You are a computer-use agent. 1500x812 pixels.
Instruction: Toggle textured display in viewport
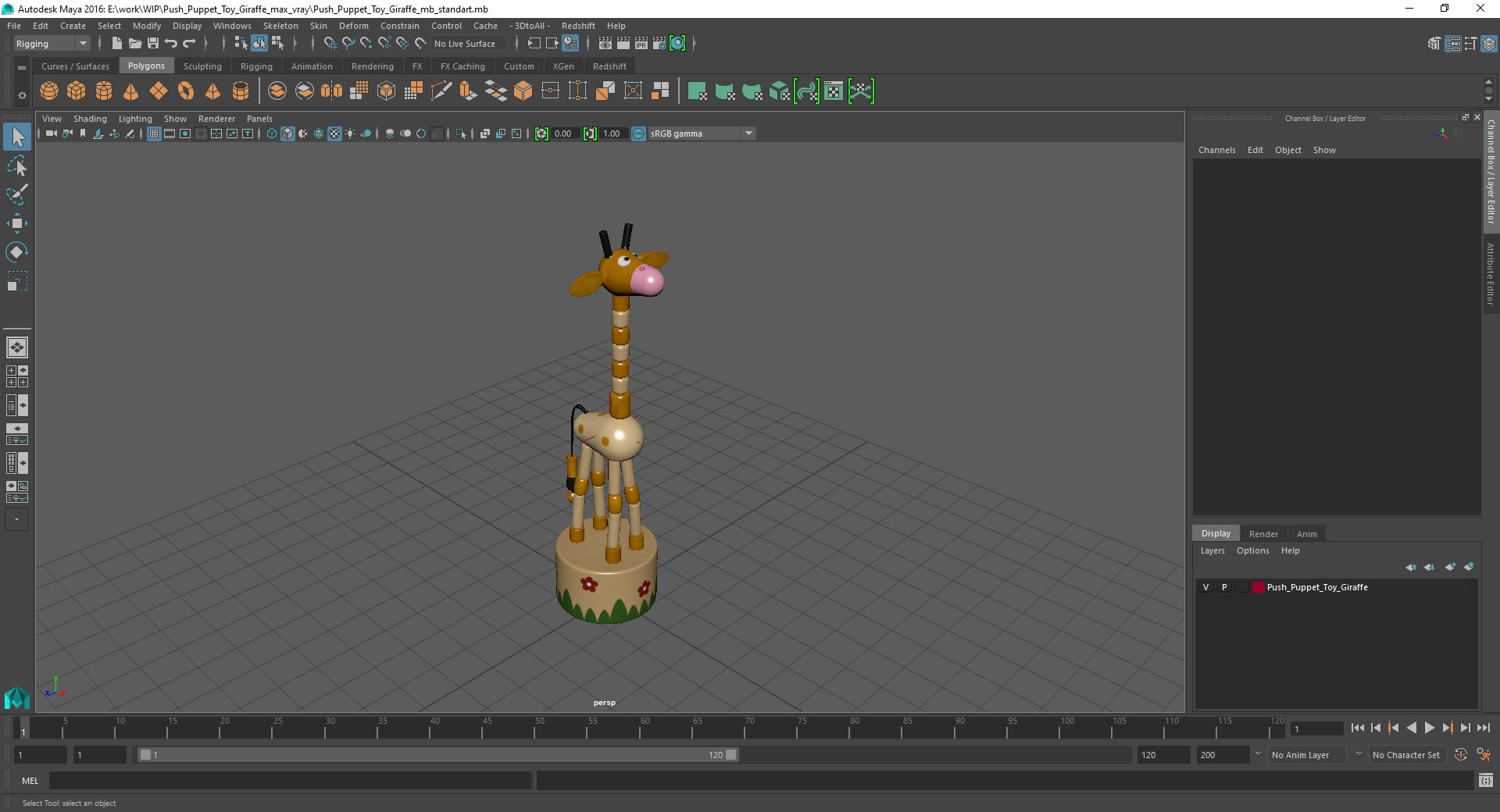point(334,134)
